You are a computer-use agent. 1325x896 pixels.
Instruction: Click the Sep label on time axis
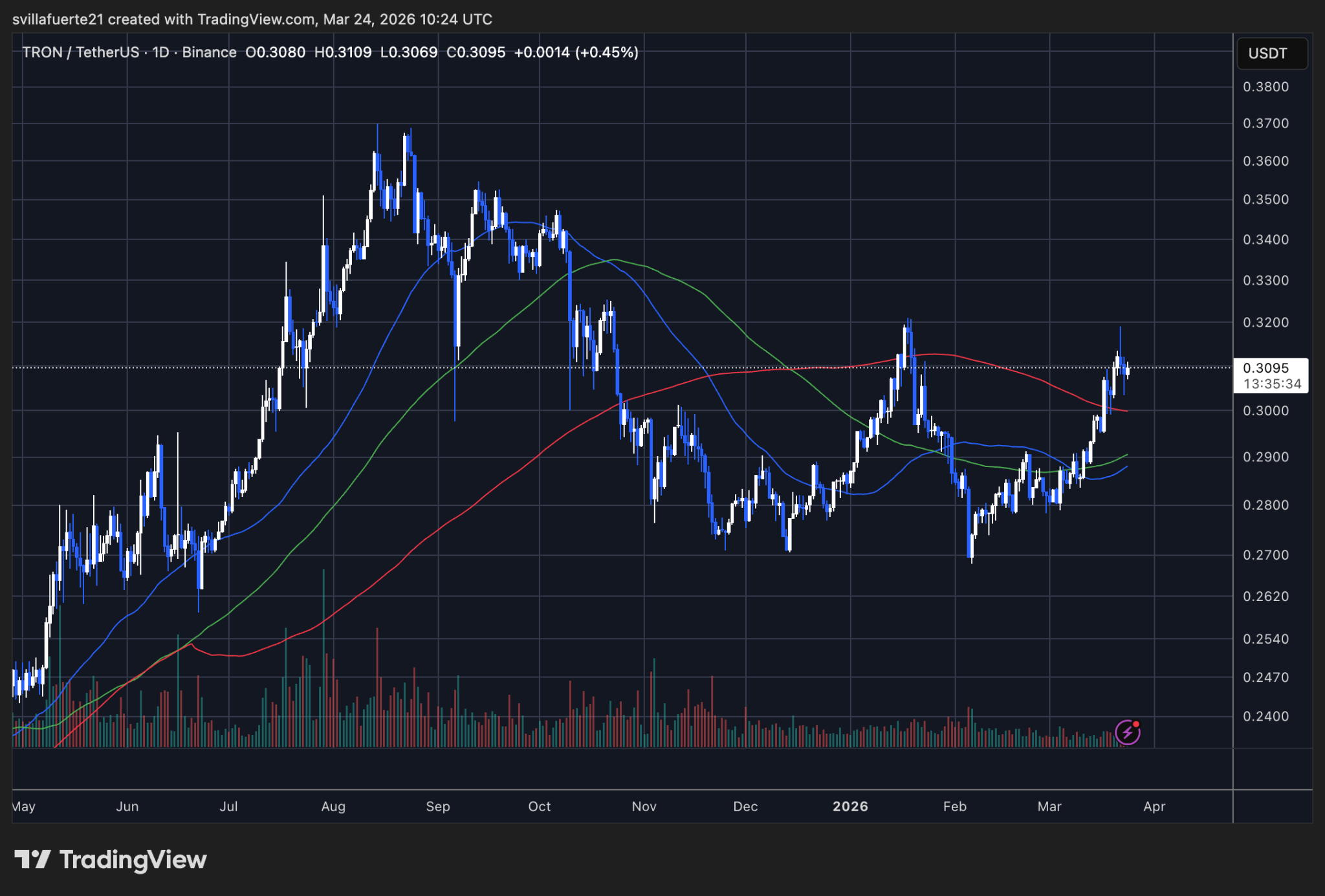[438, 806]
